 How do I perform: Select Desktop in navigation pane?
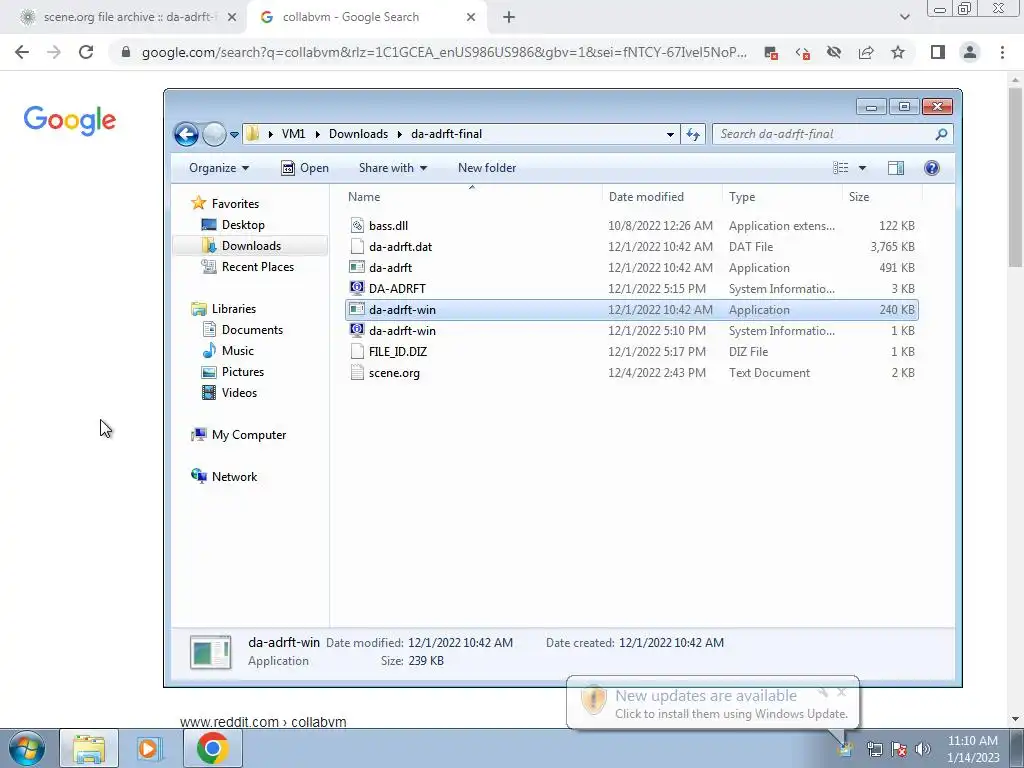233,225
